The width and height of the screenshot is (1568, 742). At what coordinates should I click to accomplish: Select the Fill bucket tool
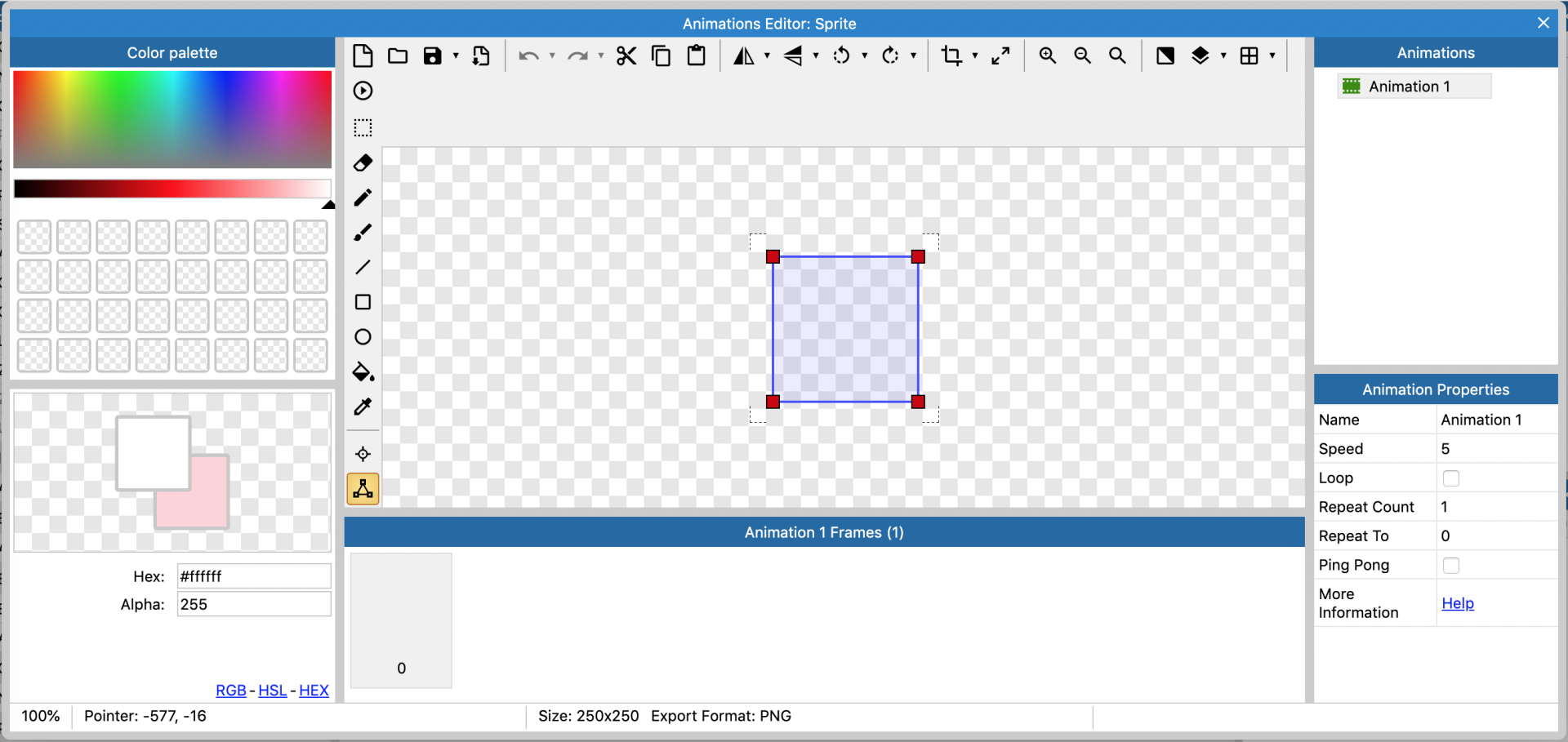[x=363, y=372]
